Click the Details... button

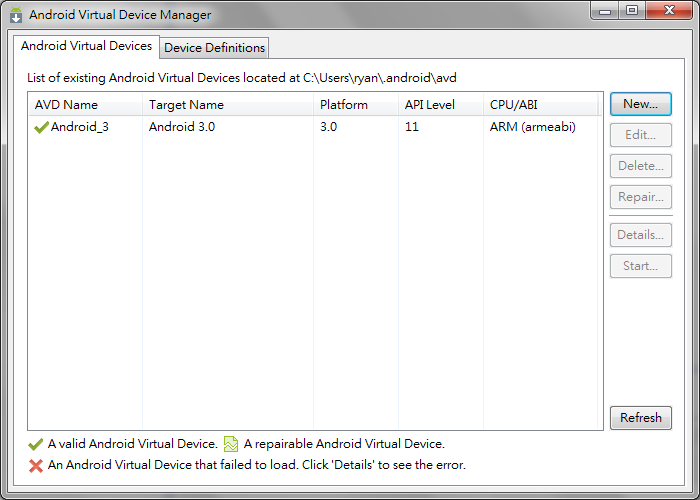click(x=641, y=235)
